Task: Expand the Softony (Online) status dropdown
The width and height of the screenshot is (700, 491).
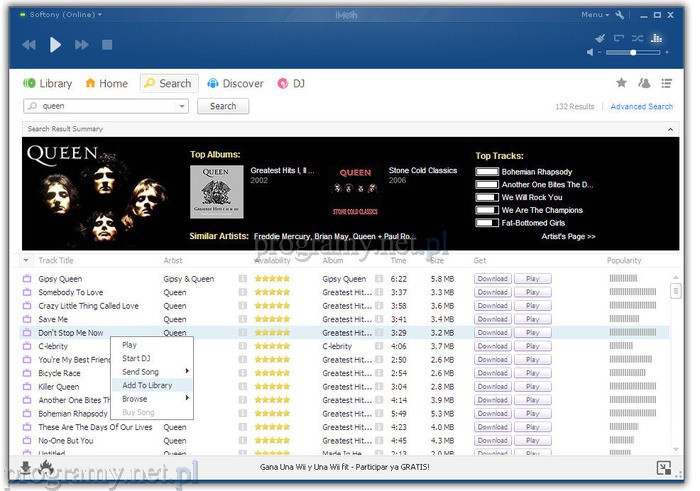Action: click(66, 15)
